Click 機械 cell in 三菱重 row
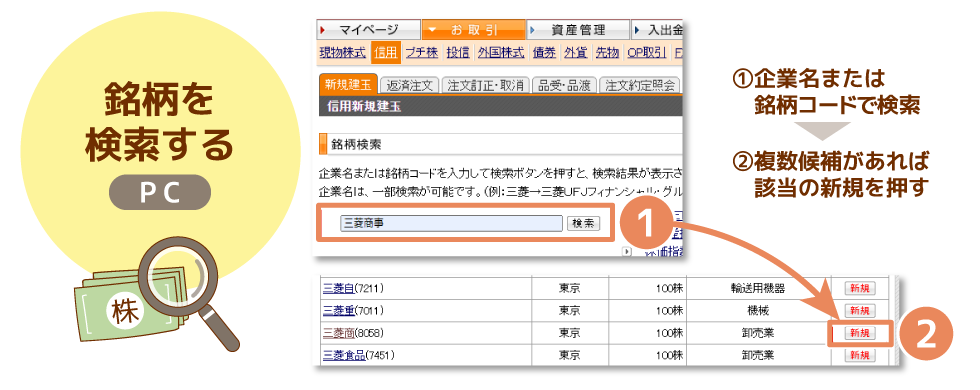Image resolution: width=980 pixels, height=390 pixels. point(758,311)
